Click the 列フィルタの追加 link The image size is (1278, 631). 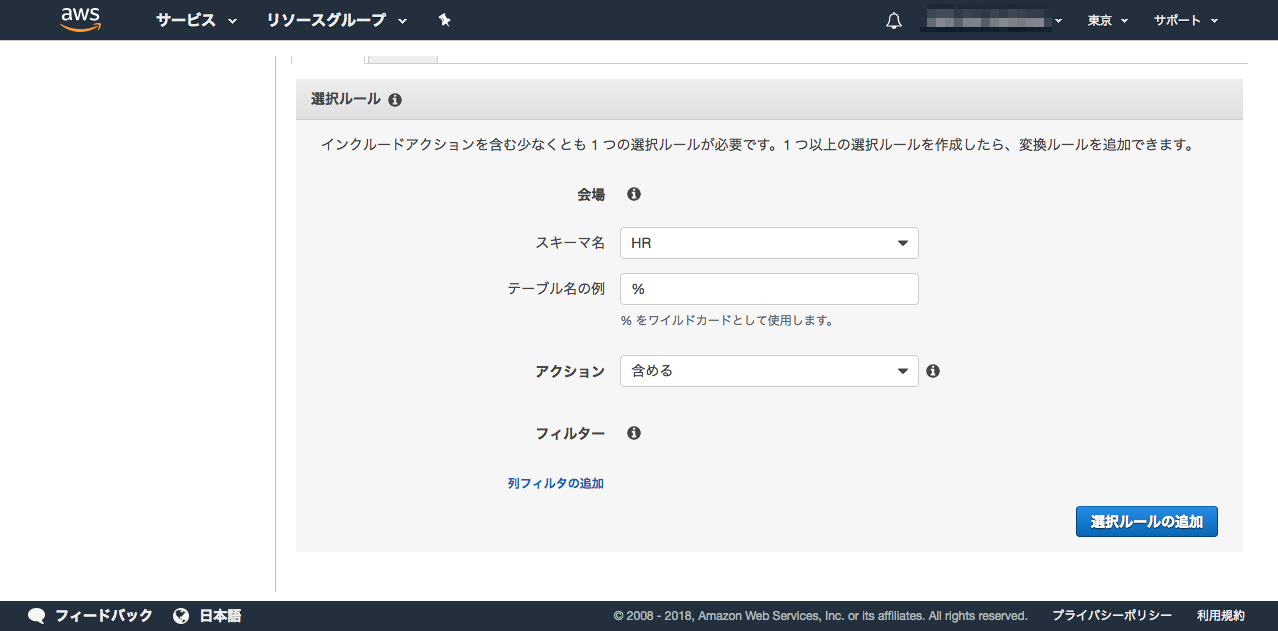tap(555, 483)
